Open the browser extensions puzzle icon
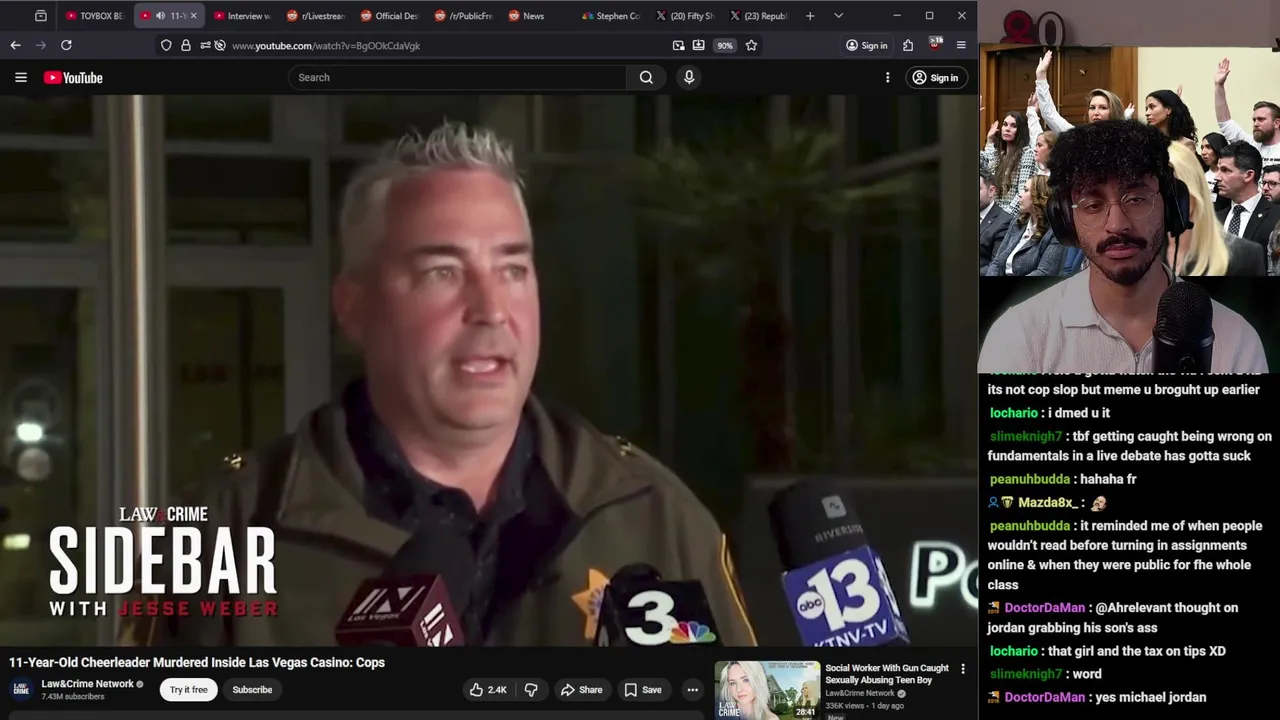 tap(908, 45)
